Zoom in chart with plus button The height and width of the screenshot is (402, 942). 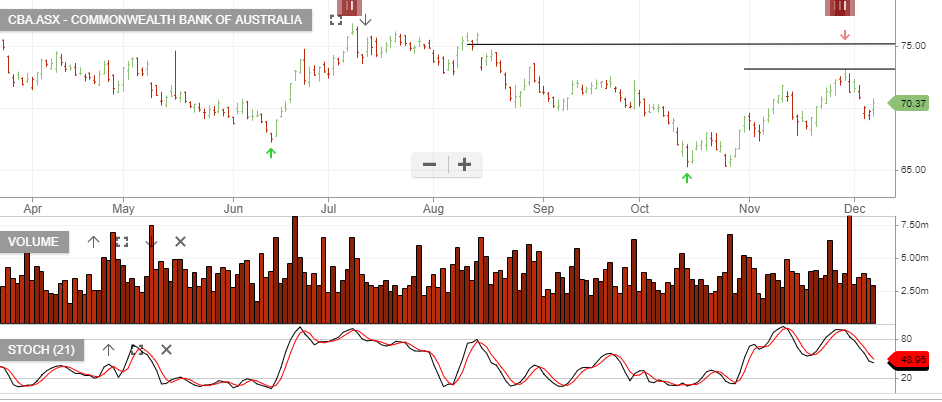pos(464,165)
